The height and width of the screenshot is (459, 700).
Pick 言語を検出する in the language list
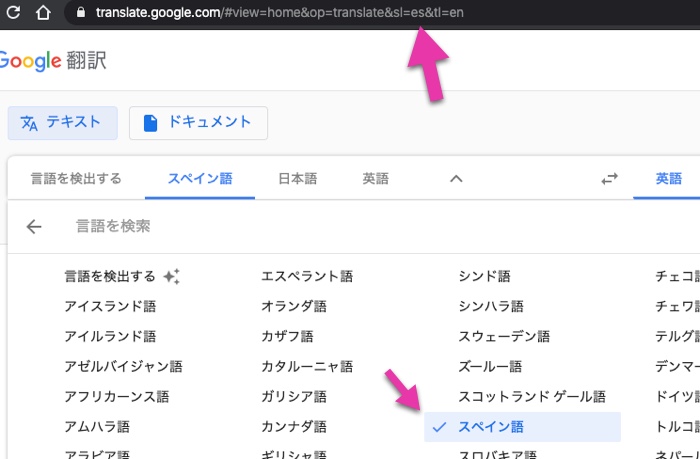[110, 276]
